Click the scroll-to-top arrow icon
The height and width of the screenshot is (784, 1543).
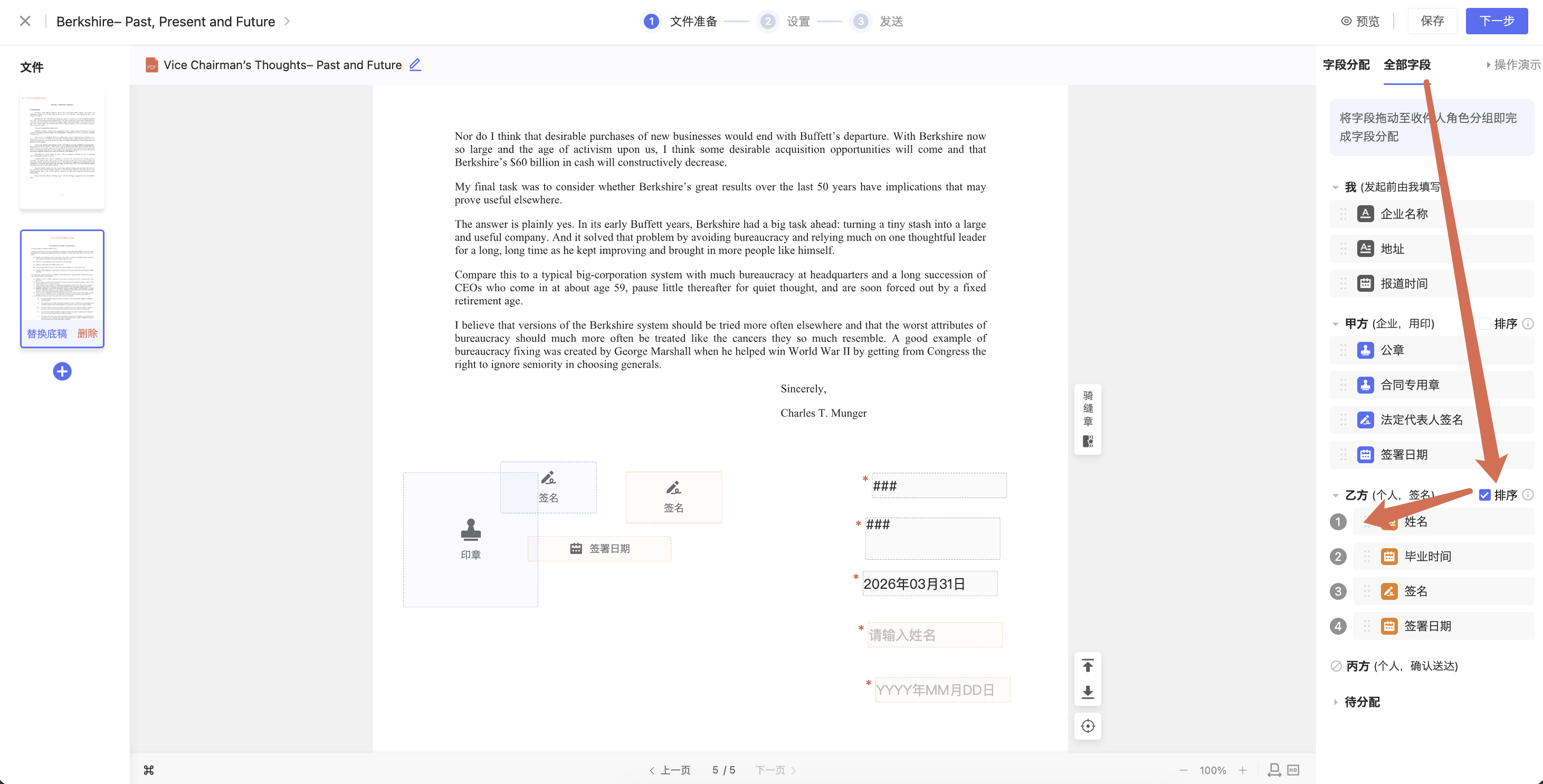point(1088,665)
